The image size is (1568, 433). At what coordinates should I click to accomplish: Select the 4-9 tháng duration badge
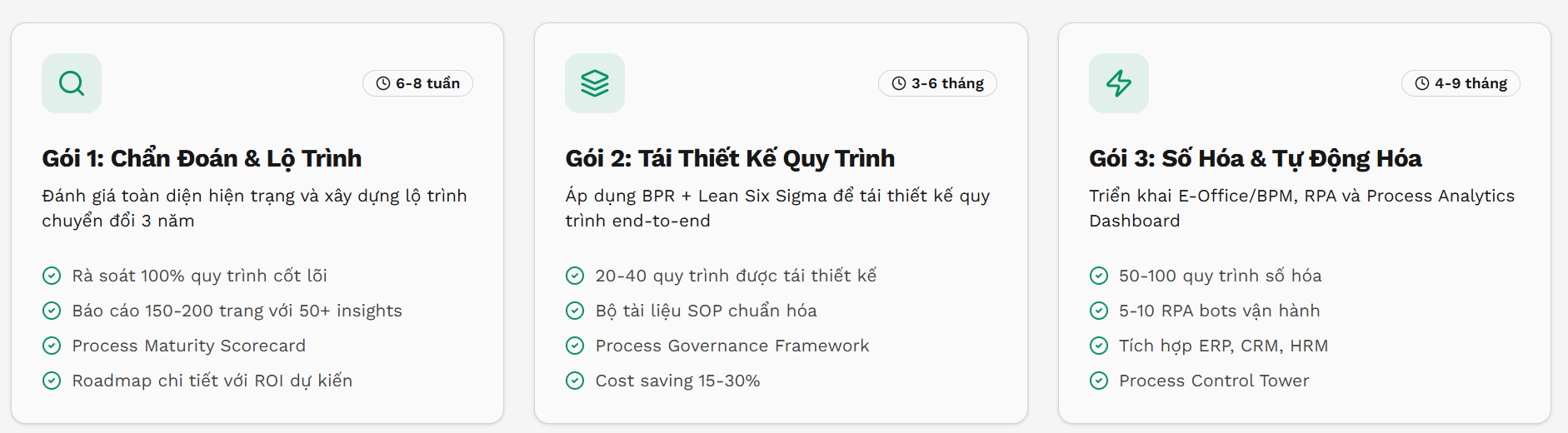[1461, 83]
